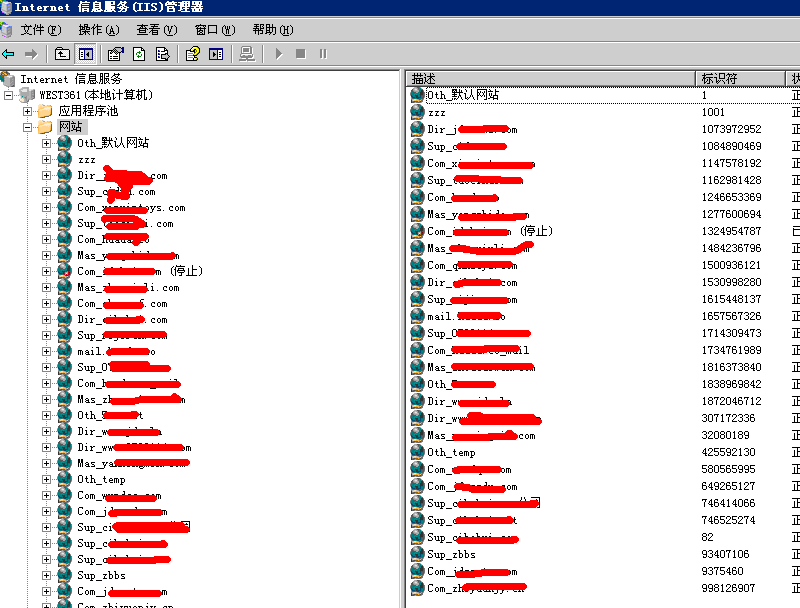Click the IIS Manager title bar icon
This screenshot has width=800, height=608.
(6, 7)
